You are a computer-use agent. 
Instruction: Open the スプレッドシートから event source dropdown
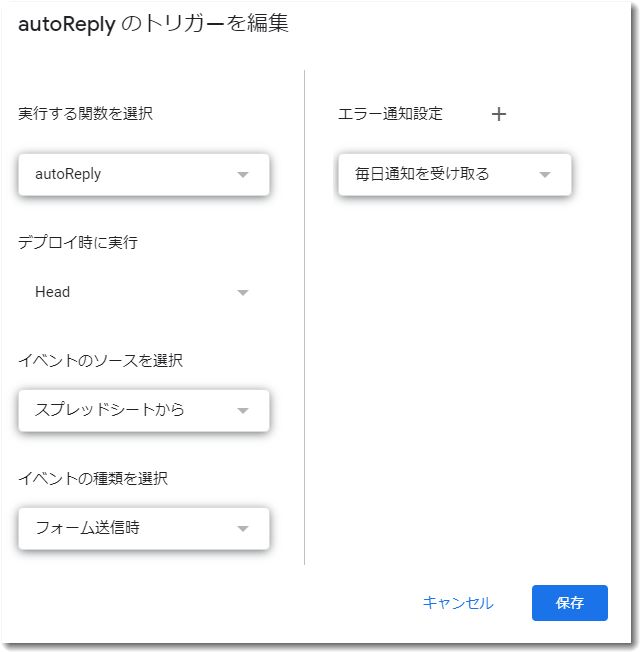point(130,410)
